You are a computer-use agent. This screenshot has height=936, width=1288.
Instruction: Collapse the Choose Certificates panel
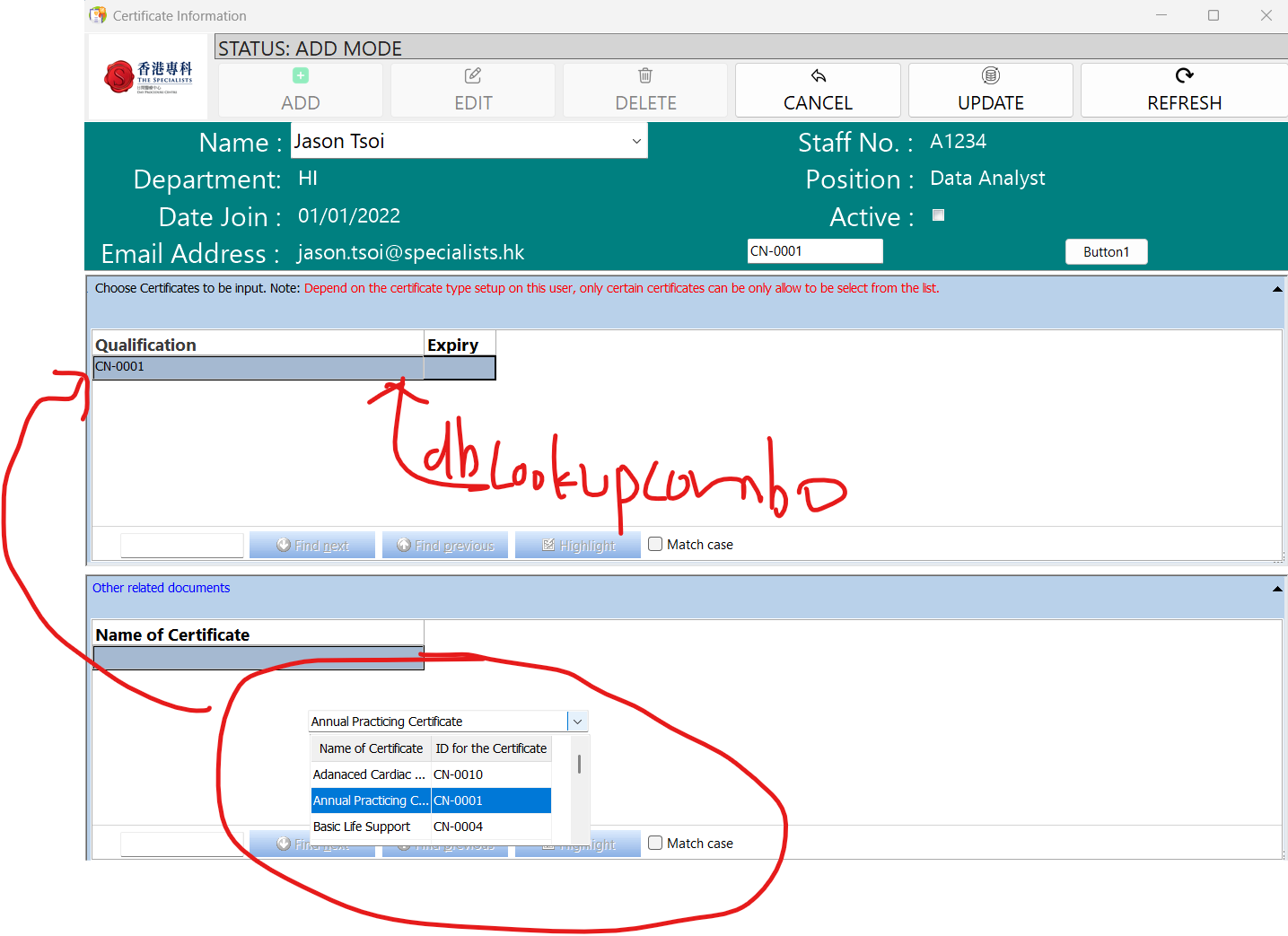click(x=1276, y=289)
